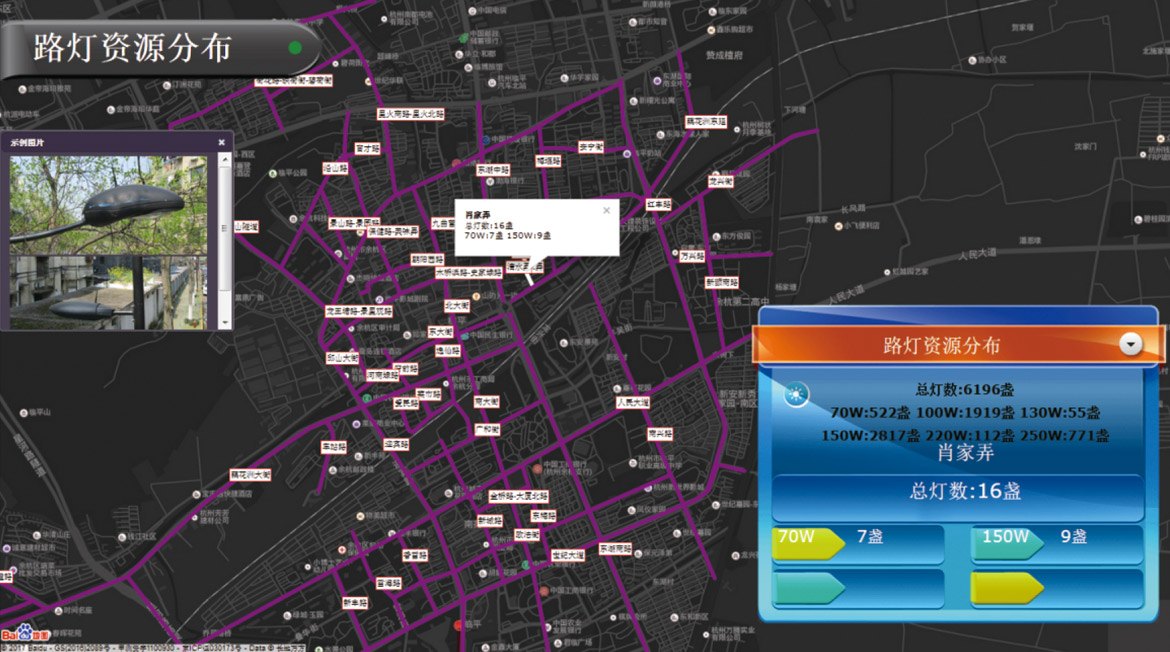
Task: Close the 示例图片 photo window
Action: [x=222, y=143]
